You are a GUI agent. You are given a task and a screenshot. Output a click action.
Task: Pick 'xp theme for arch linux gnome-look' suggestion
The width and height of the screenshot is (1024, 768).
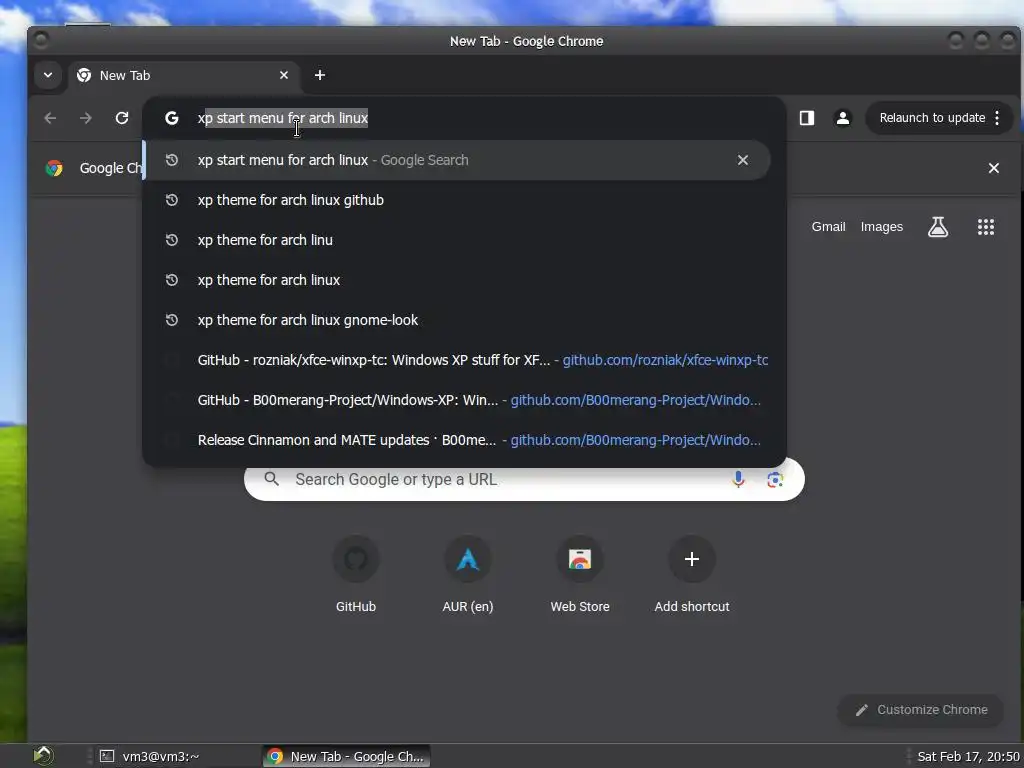point(456,320)
